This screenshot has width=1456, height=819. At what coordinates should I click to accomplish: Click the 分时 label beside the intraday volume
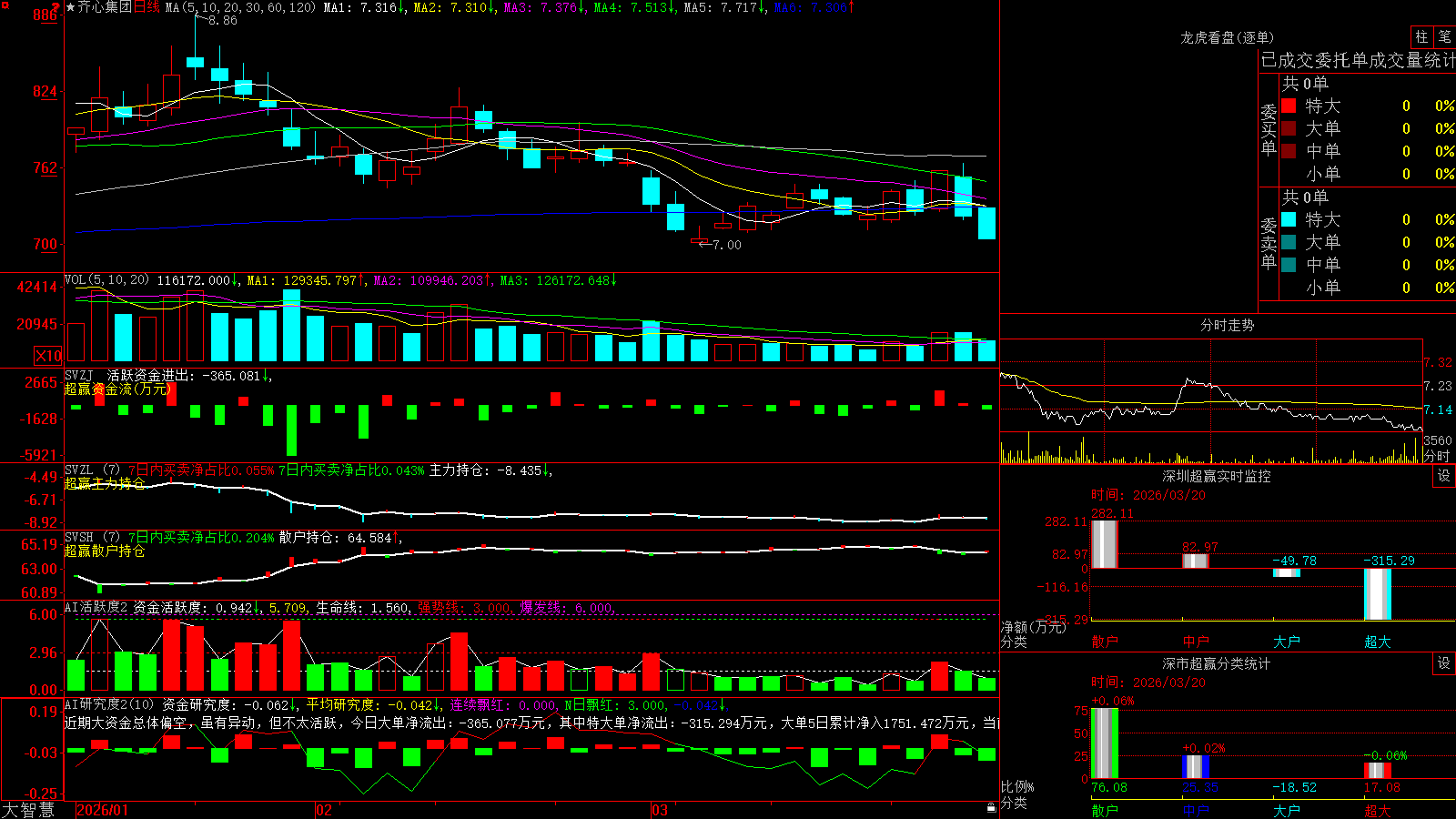(x=1437, y=455)
